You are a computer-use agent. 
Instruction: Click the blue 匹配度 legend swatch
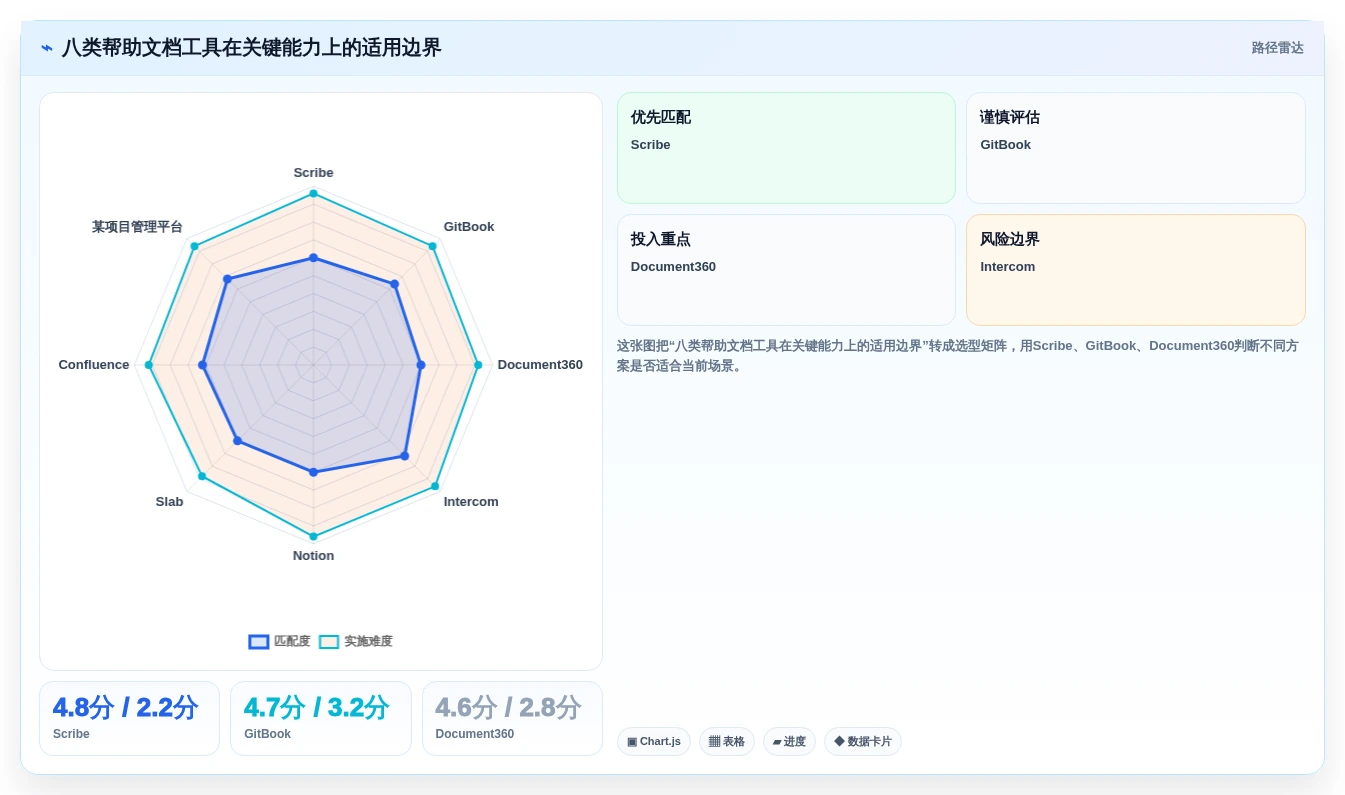(x=259, y=642)
